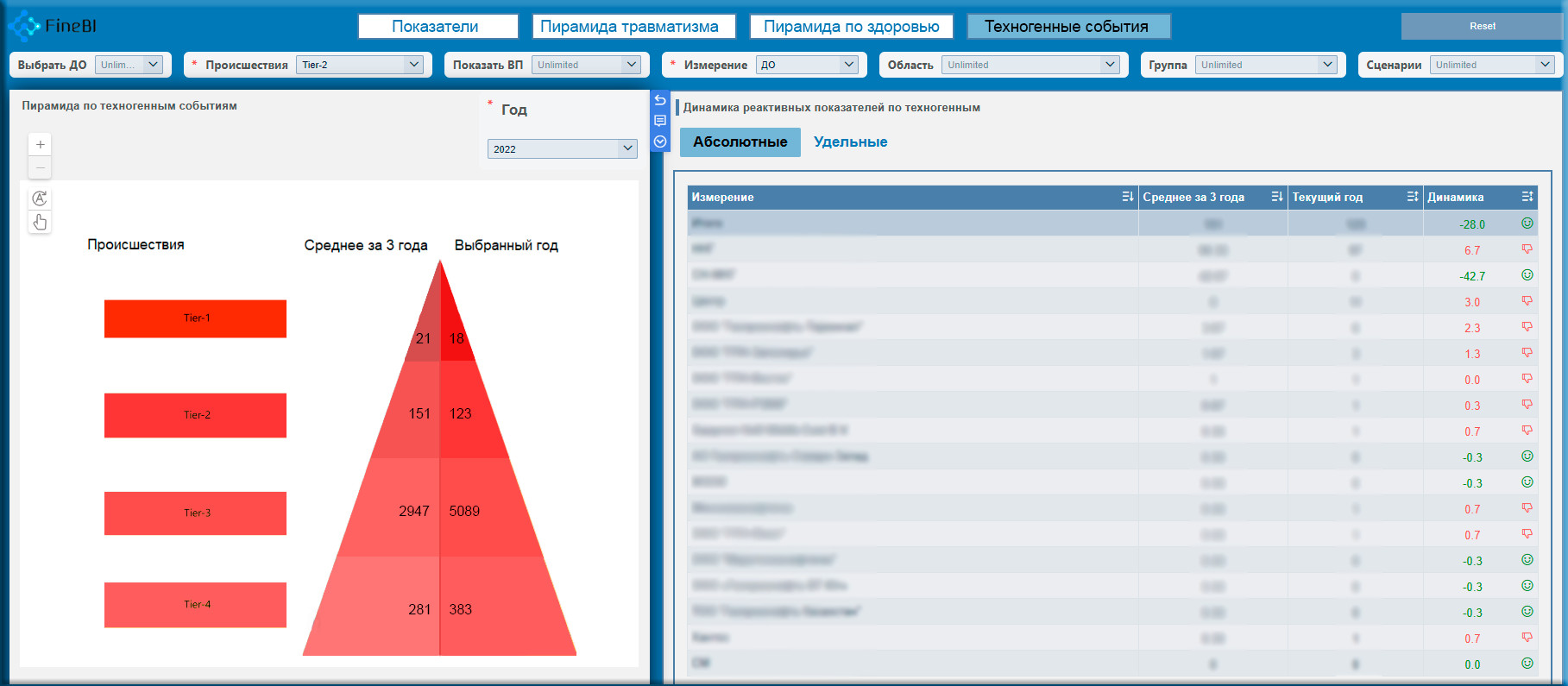Click the zoom in plus button
1568x686 pixels.
coord(40,145)
